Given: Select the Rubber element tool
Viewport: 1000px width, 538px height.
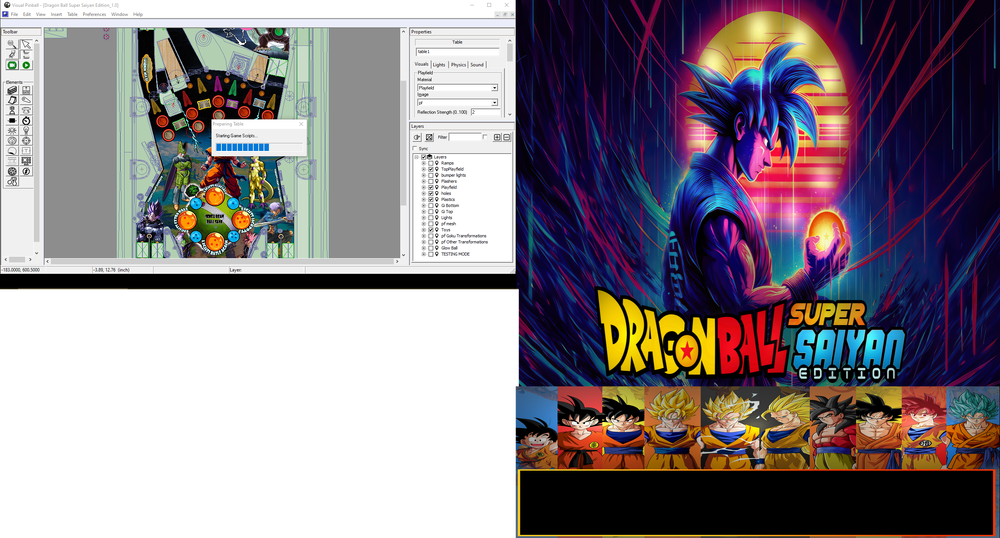Looking at the screenshot, I should [11, 182].
